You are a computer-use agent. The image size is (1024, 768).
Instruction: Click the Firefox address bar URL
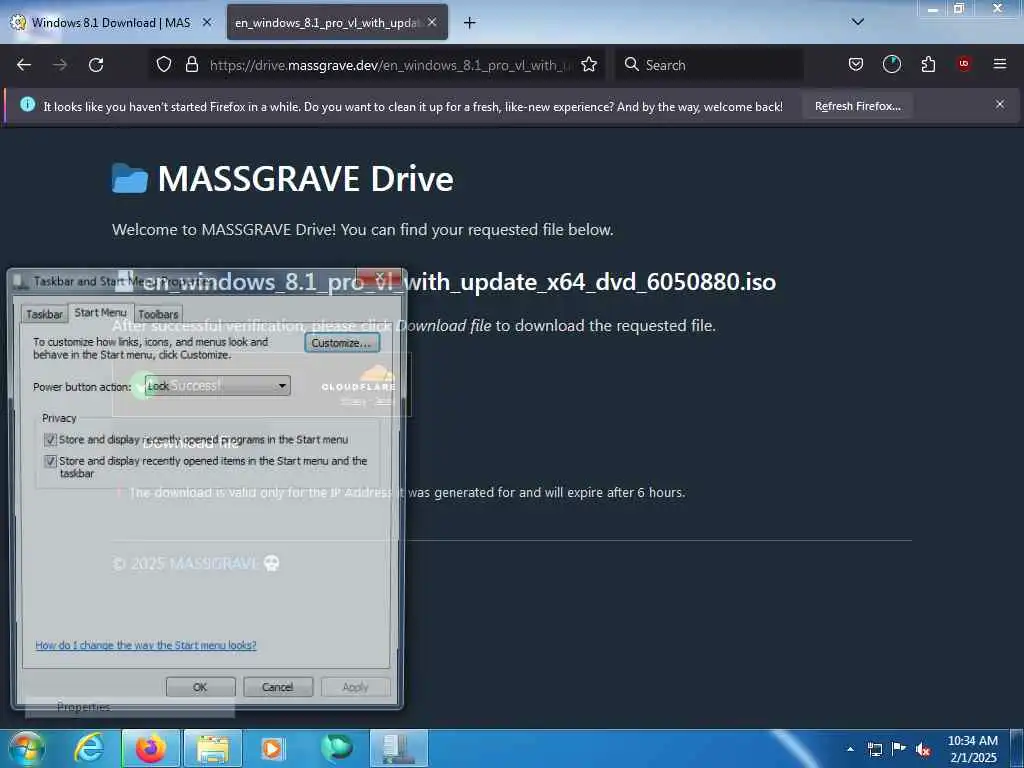click(x=391, y=65)
